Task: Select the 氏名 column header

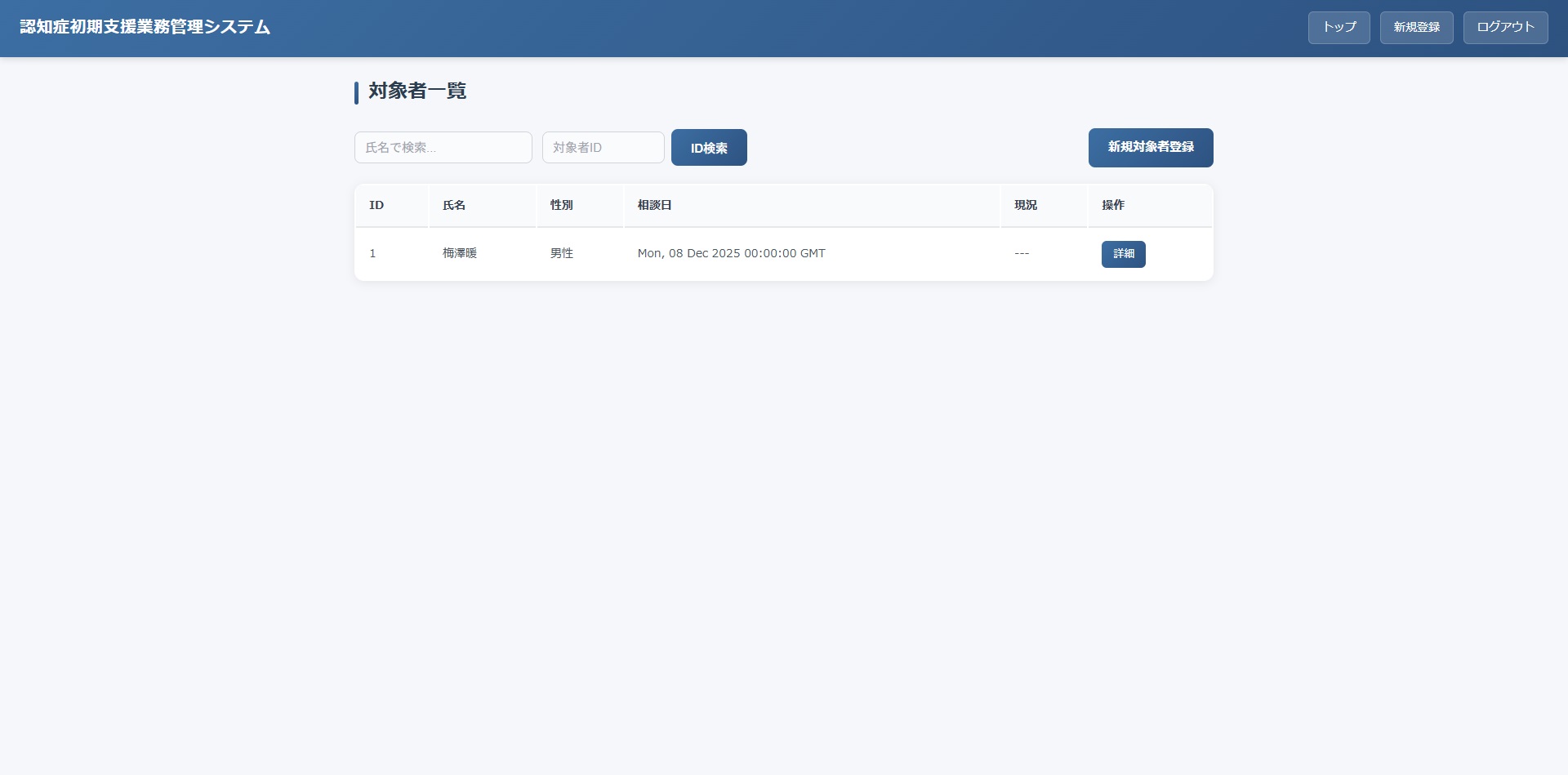Action: (x=454, y=205)
